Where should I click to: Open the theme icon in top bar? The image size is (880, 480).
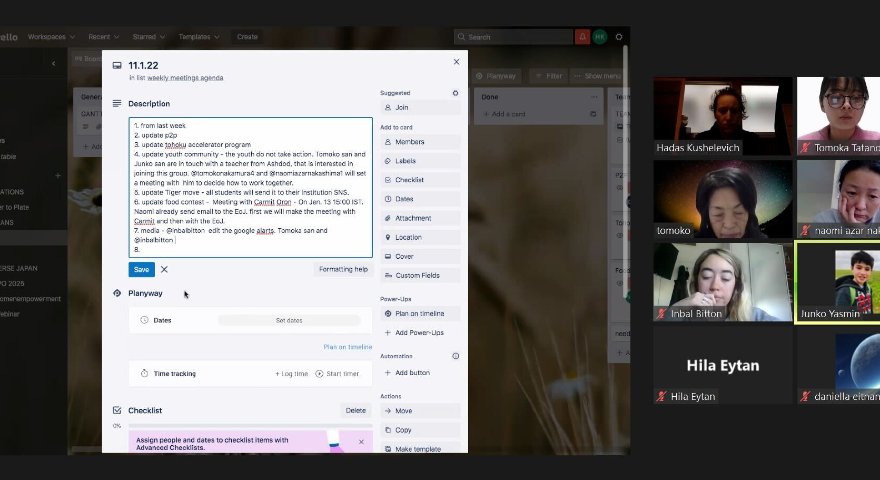click(619, 37)
